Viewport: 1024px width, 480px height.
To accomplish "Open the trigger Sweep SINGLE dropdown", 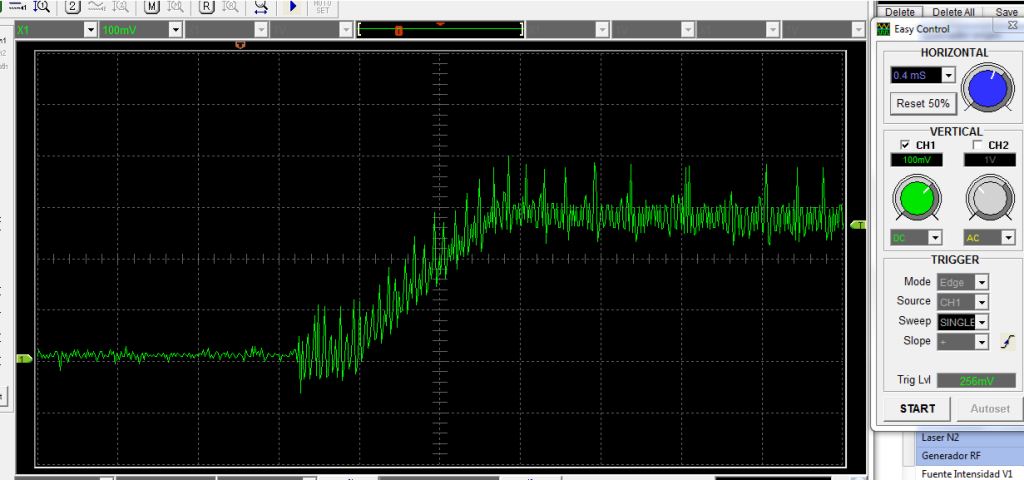I will (981, 322).
